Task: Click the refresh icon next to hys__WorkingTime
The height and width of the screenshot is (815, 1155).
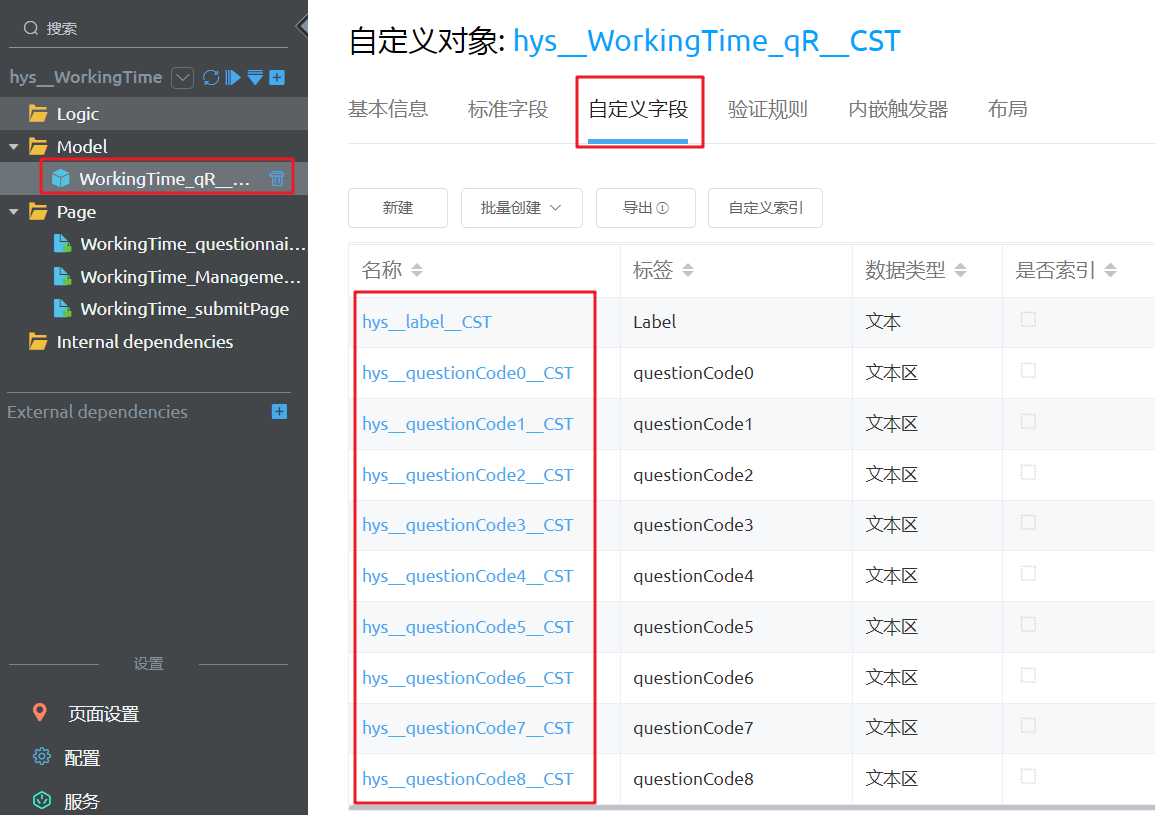Action: coord(211,77)
